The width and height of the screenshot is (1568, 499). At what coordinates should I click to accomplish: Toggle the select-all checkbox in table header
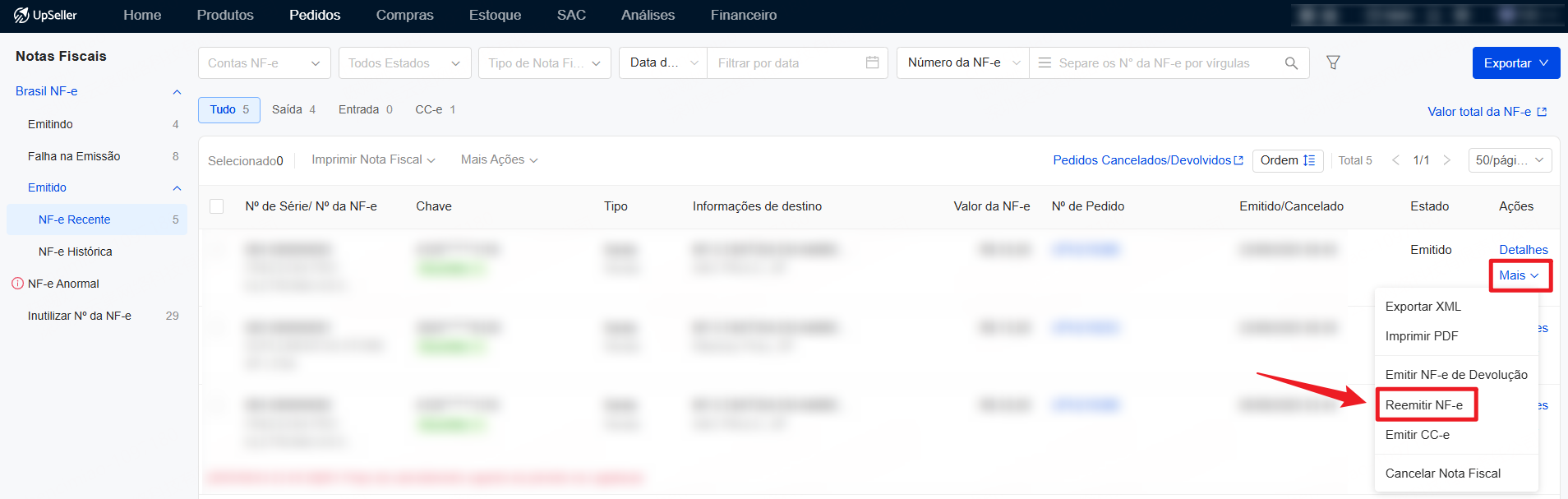(x=217, y=206)
